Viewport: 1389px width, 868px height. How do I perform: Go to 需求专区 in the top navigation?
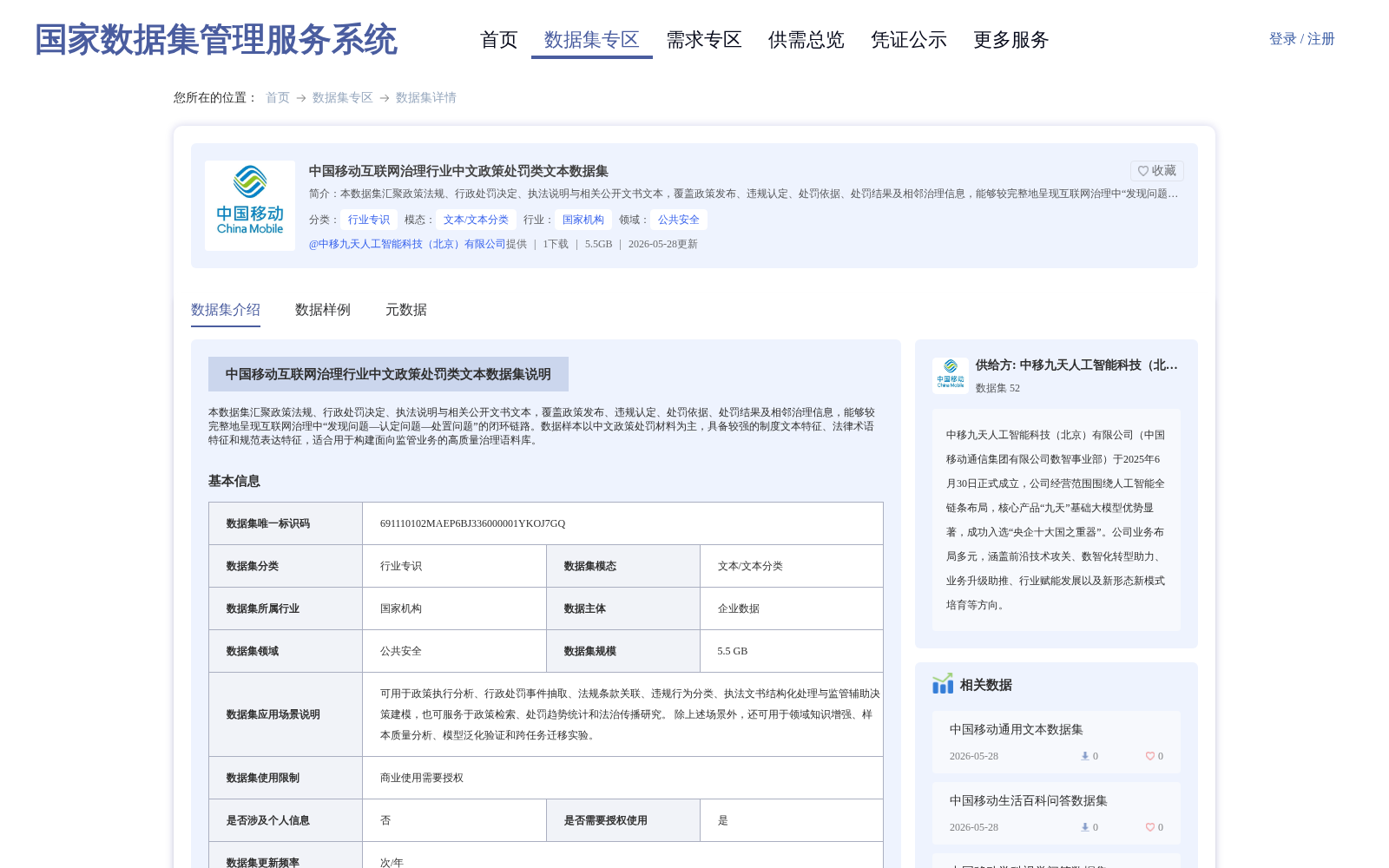pos(704,40)
